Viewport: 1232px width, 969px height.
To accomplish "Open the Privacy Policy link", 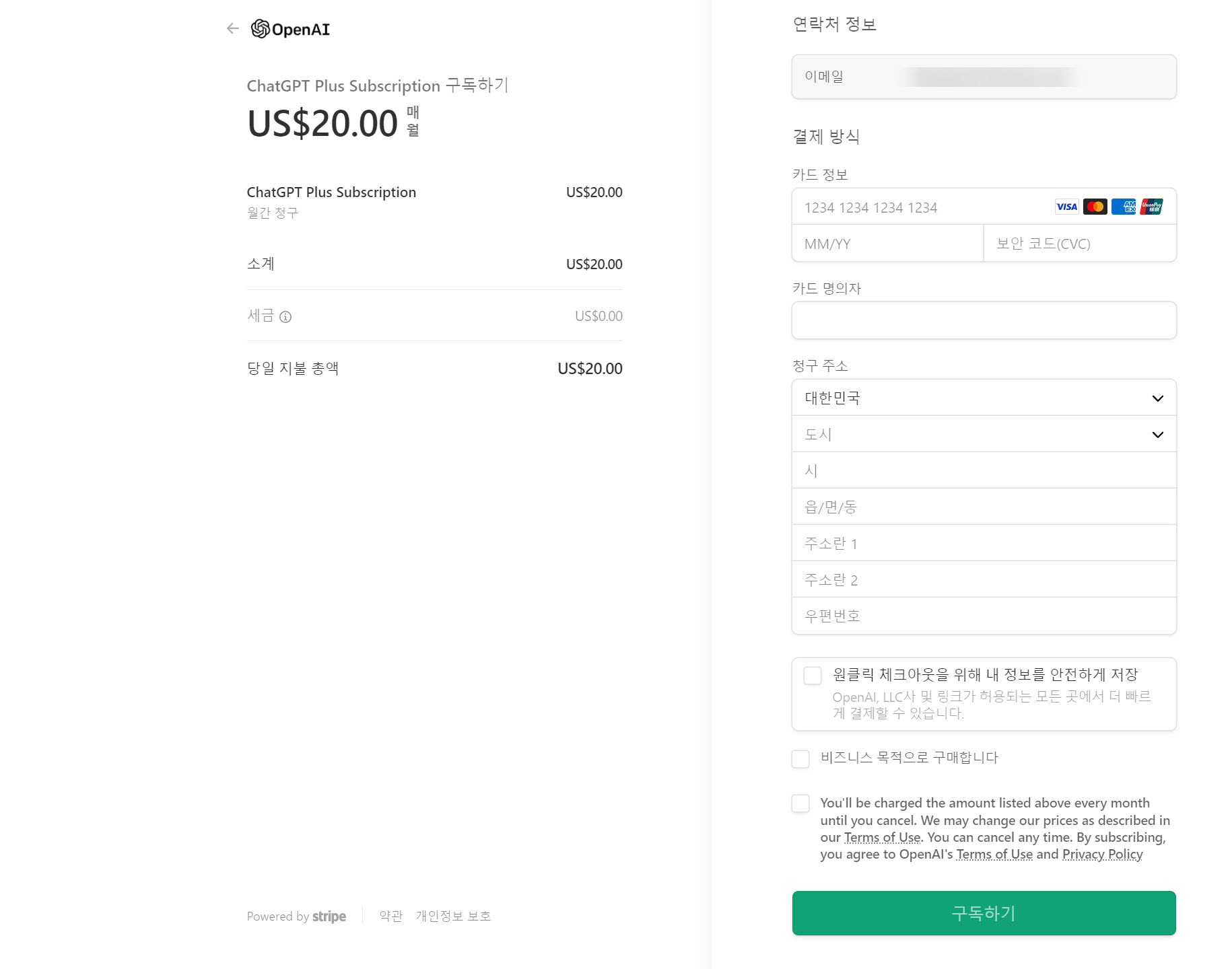I will pyautogui.click(x=1102, y=855).
